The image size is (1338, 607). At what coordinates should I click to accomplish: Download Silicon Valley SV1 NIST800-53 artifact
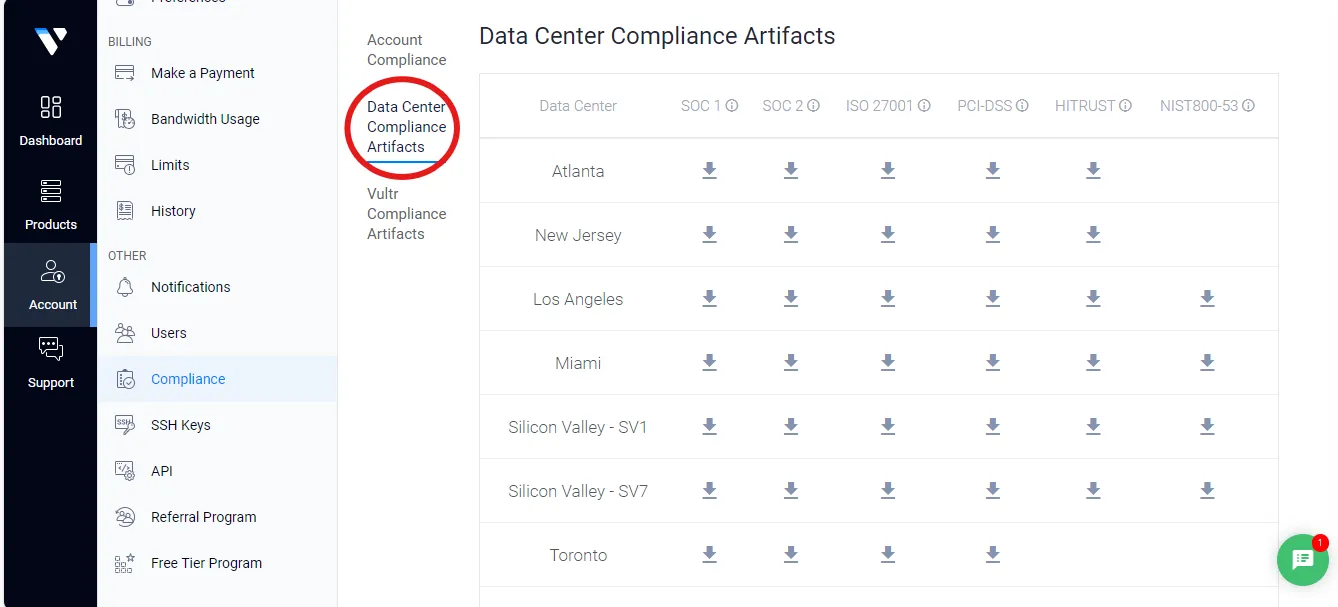[x=1207, y=427]
